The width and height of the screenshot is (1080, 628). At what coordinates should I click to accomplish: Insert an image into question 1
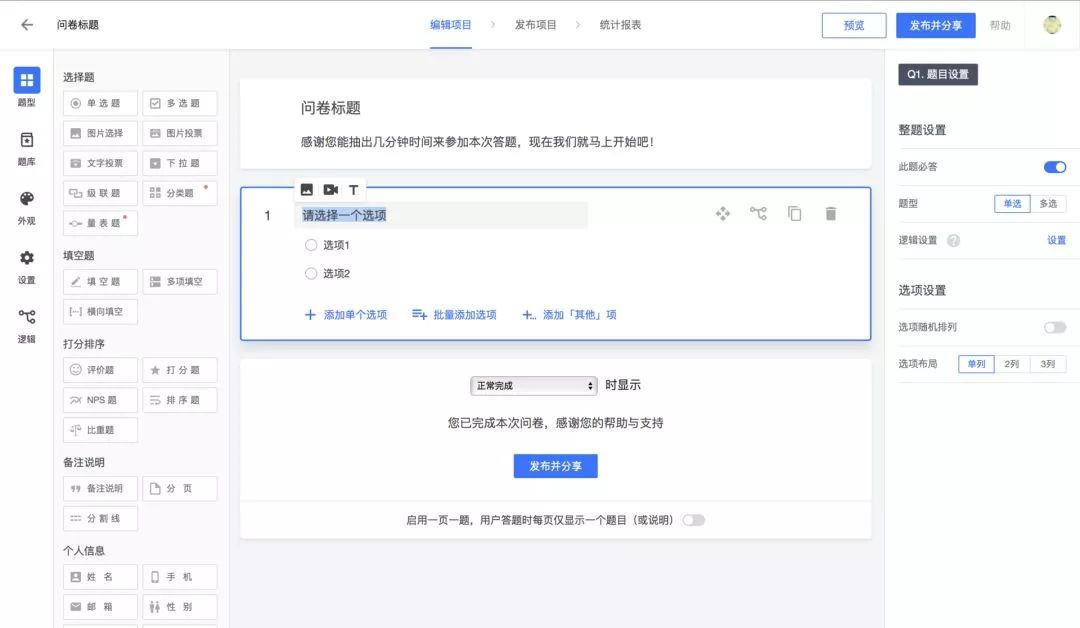coord(308,188)
